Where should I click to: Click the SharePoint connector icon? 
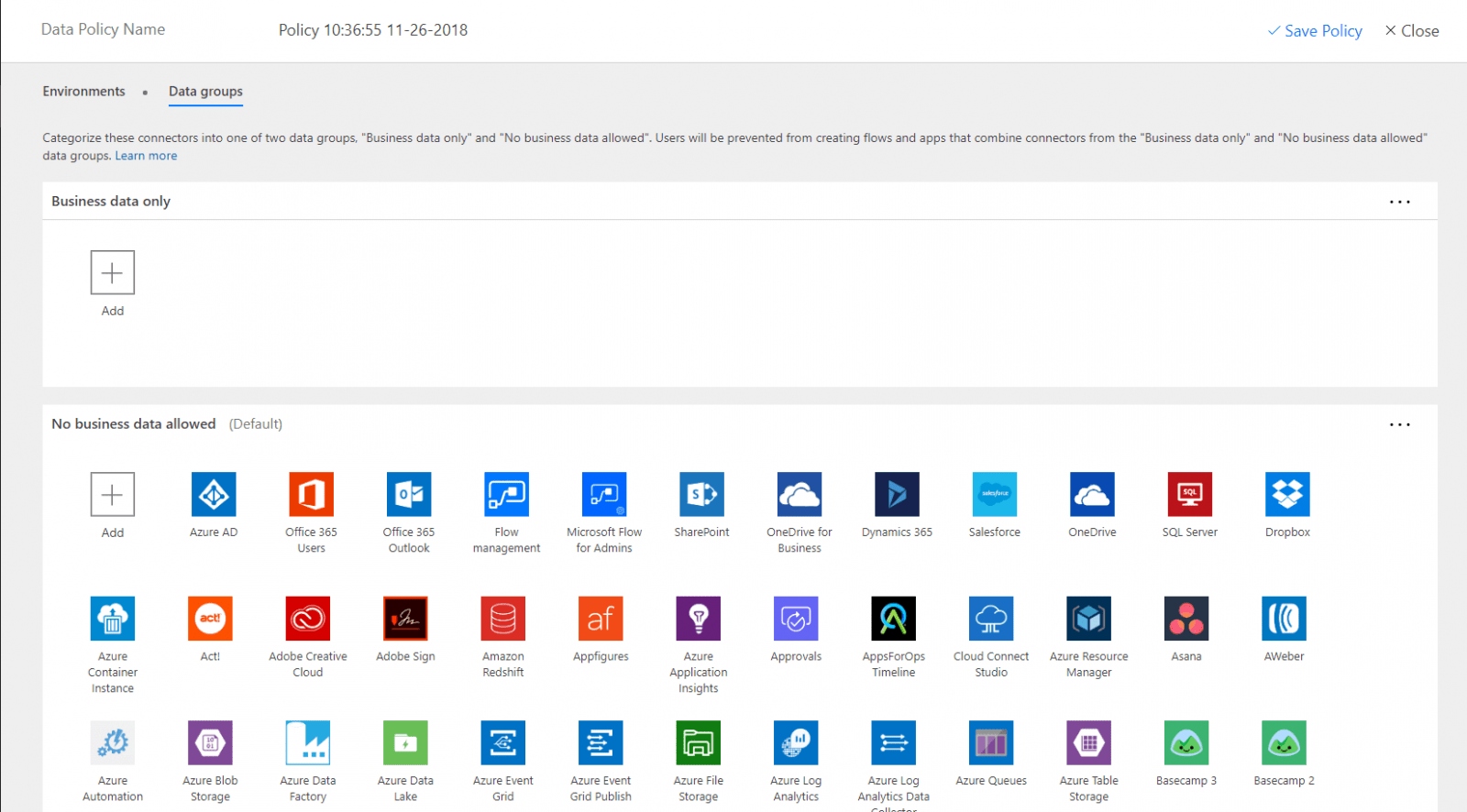(x=701, y=495)
